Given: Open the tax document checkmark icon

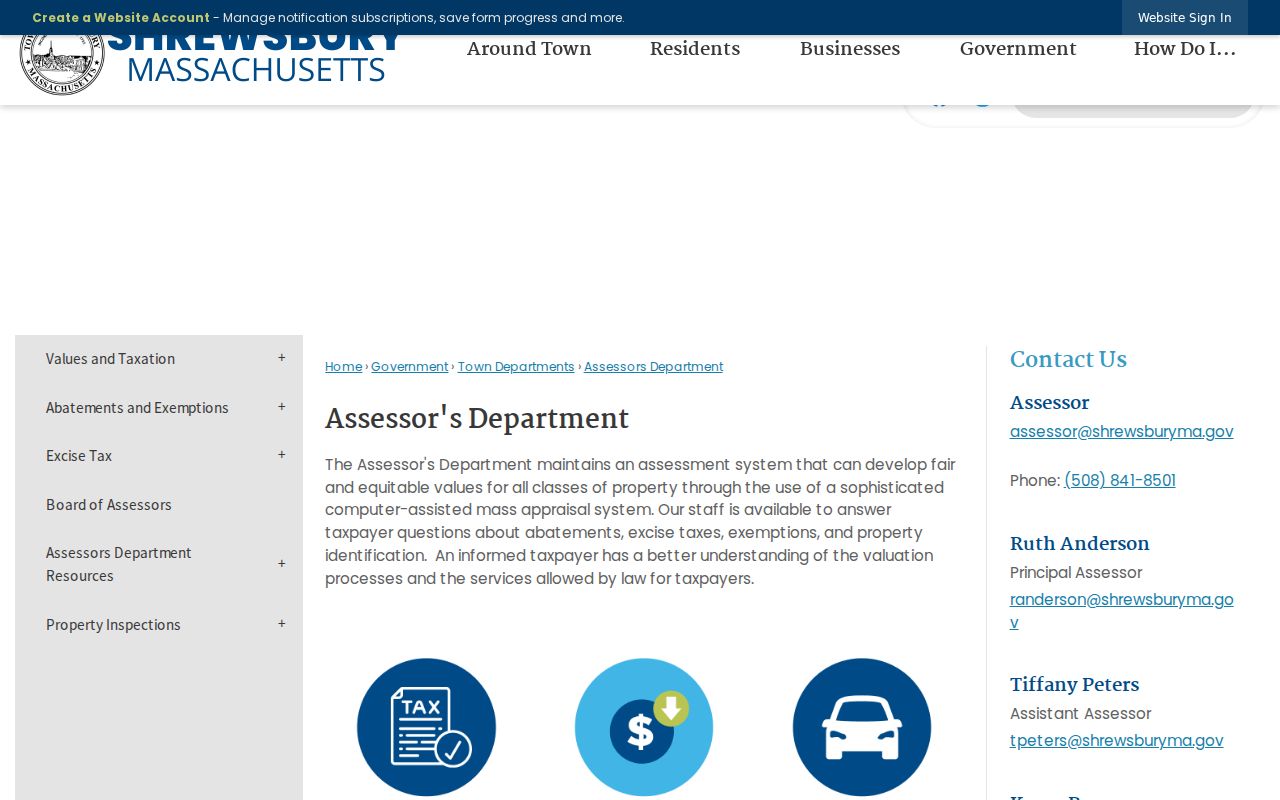Looking at the screenshot, I should (x=426, y=727).
